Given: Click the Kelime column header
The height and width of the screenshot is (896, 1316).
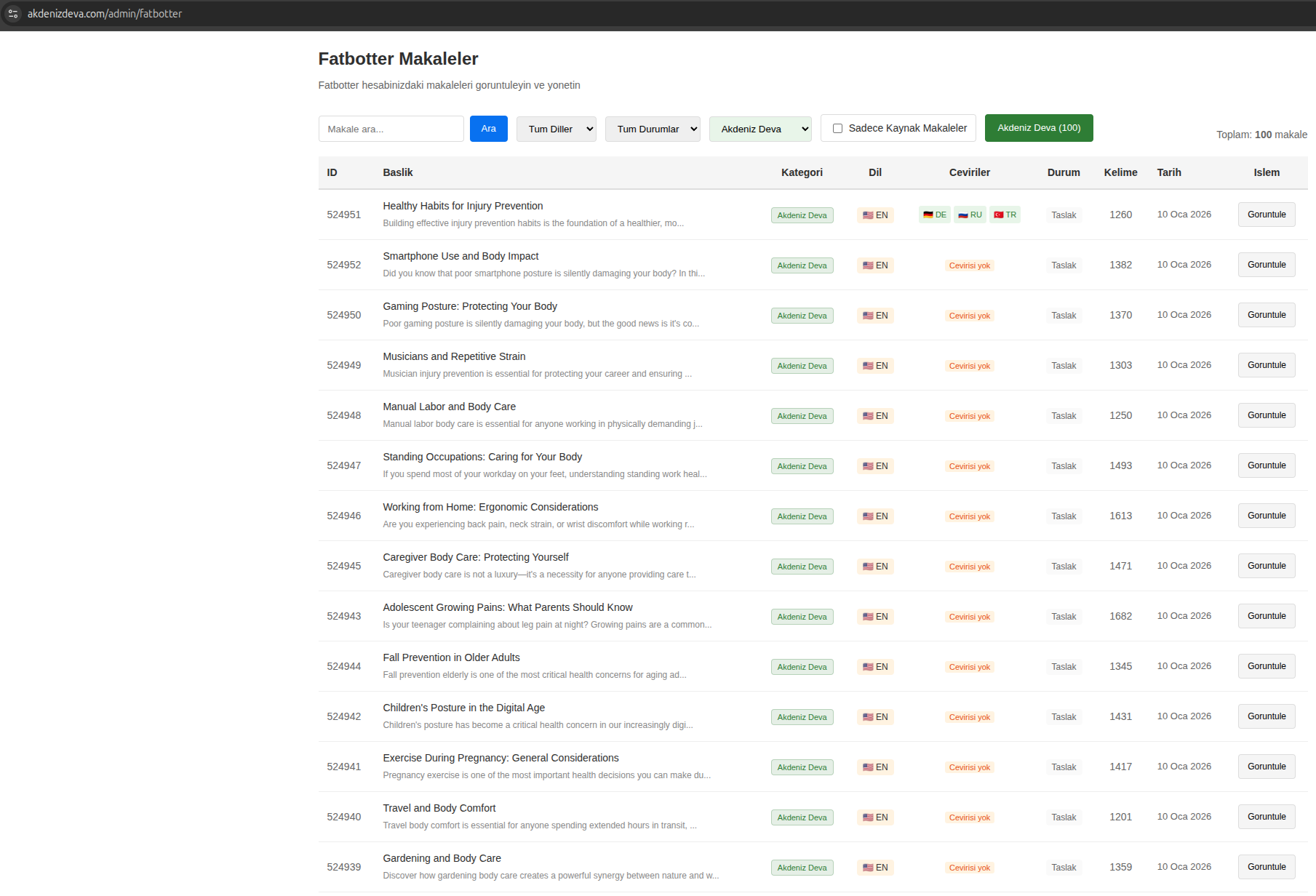Looking at the screenshot, I should point(1120,172).
